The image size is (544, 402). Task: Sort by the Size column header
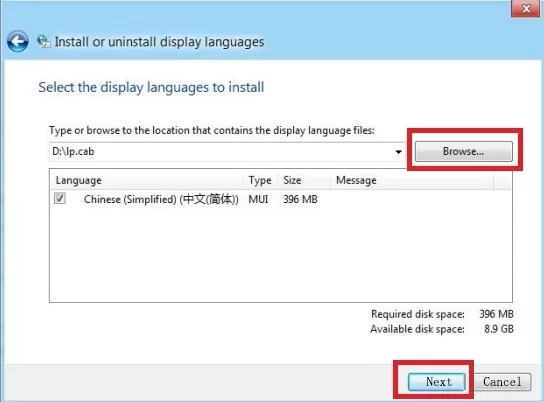pyautogui.click(x=304, y=180)
